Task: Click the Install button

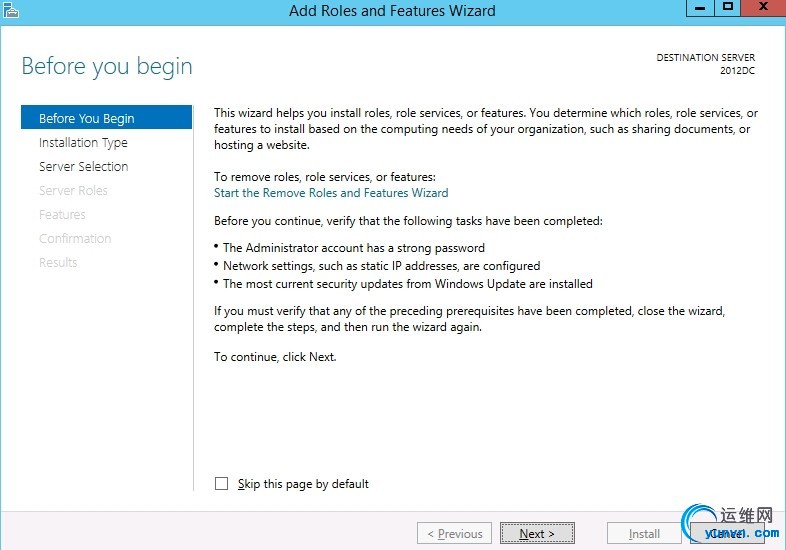Action: [x=644, y=534]
